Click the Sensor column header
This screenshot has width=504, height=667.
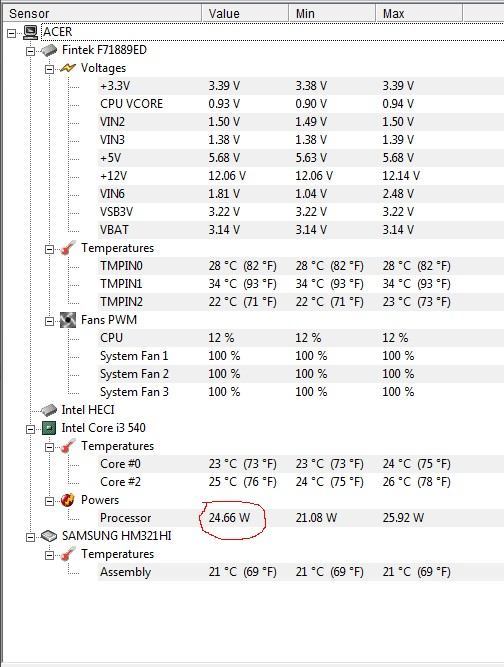tap(102, 13)
